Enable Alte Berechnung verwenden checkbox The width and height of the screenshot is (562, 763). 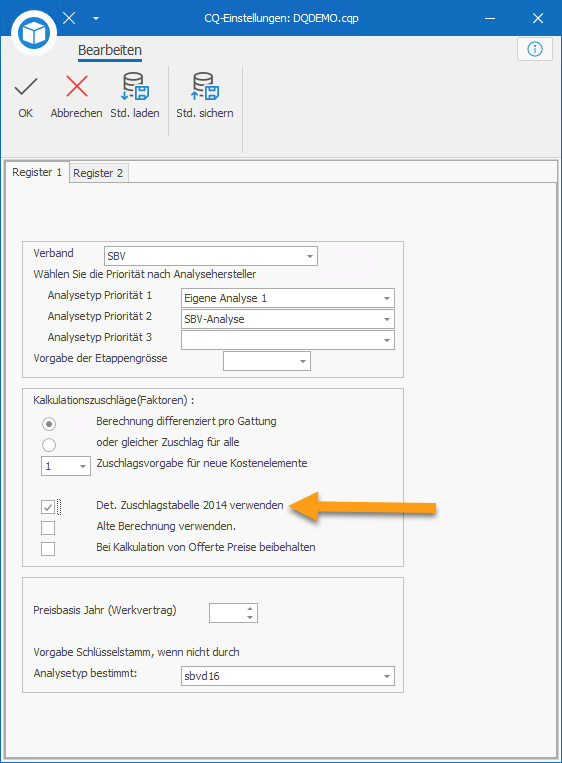point(48,528)
